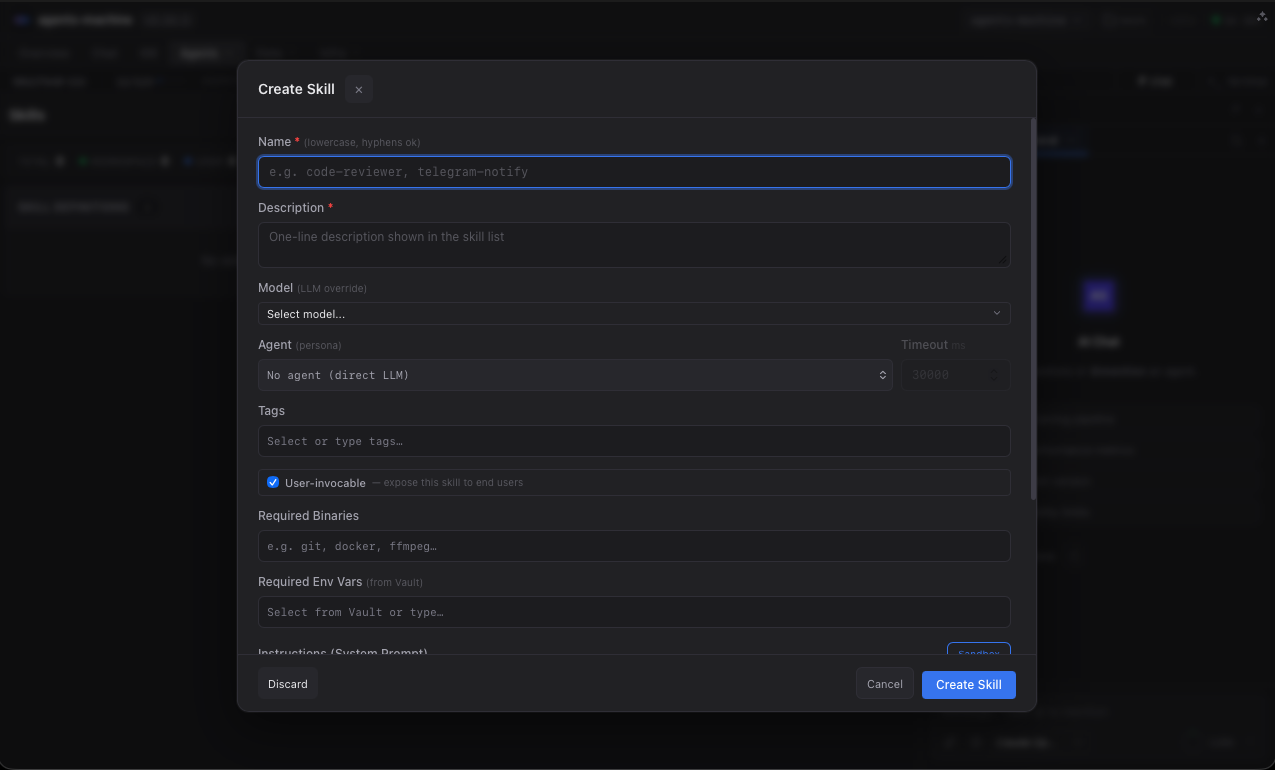Click the chevron on the Select model field
1275x770 pixels.
click(997, 313)
